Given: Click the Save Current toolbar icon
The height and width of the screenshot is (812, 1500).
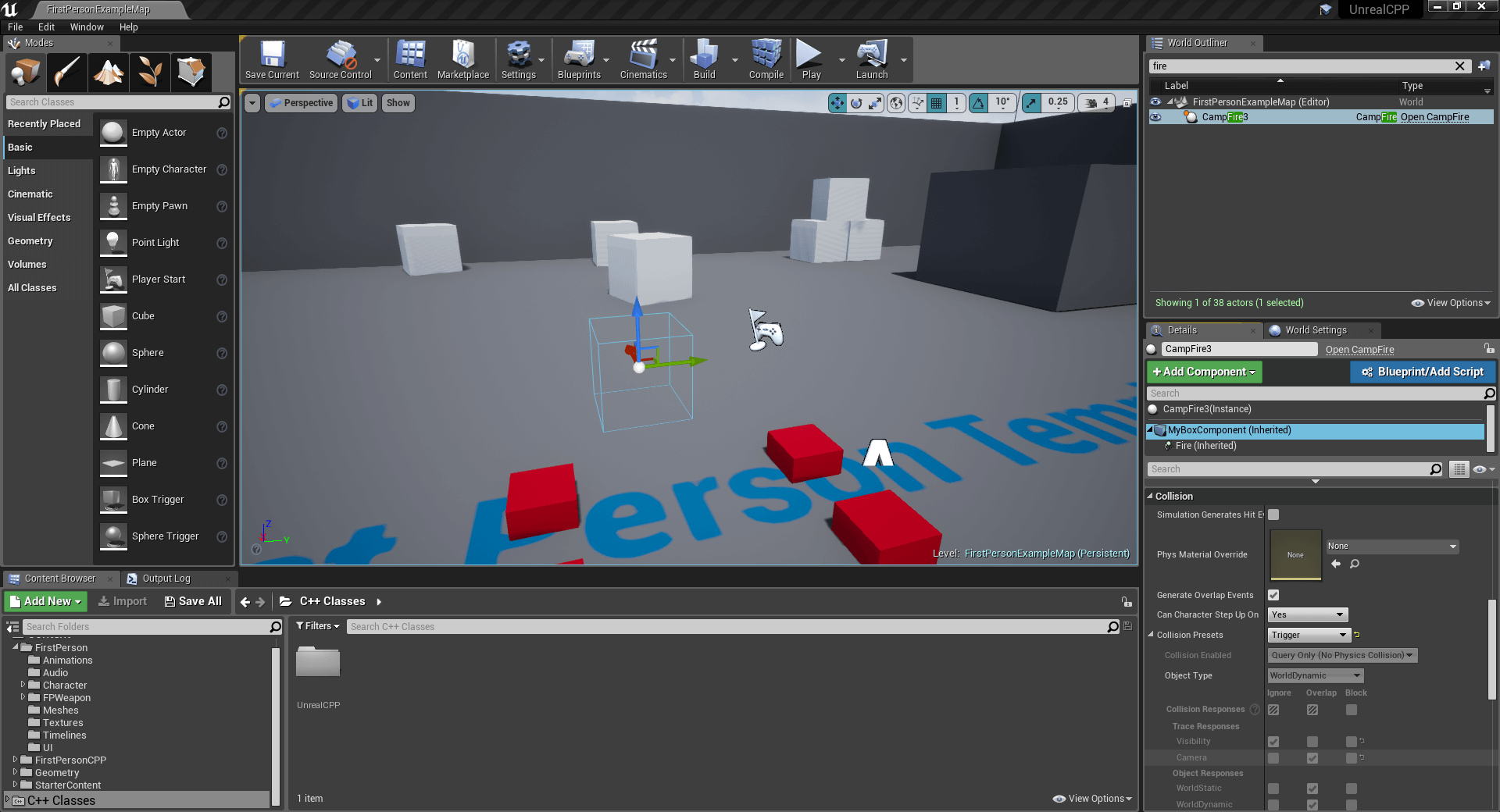Looking at the screenshot, I should coord(272,60).
